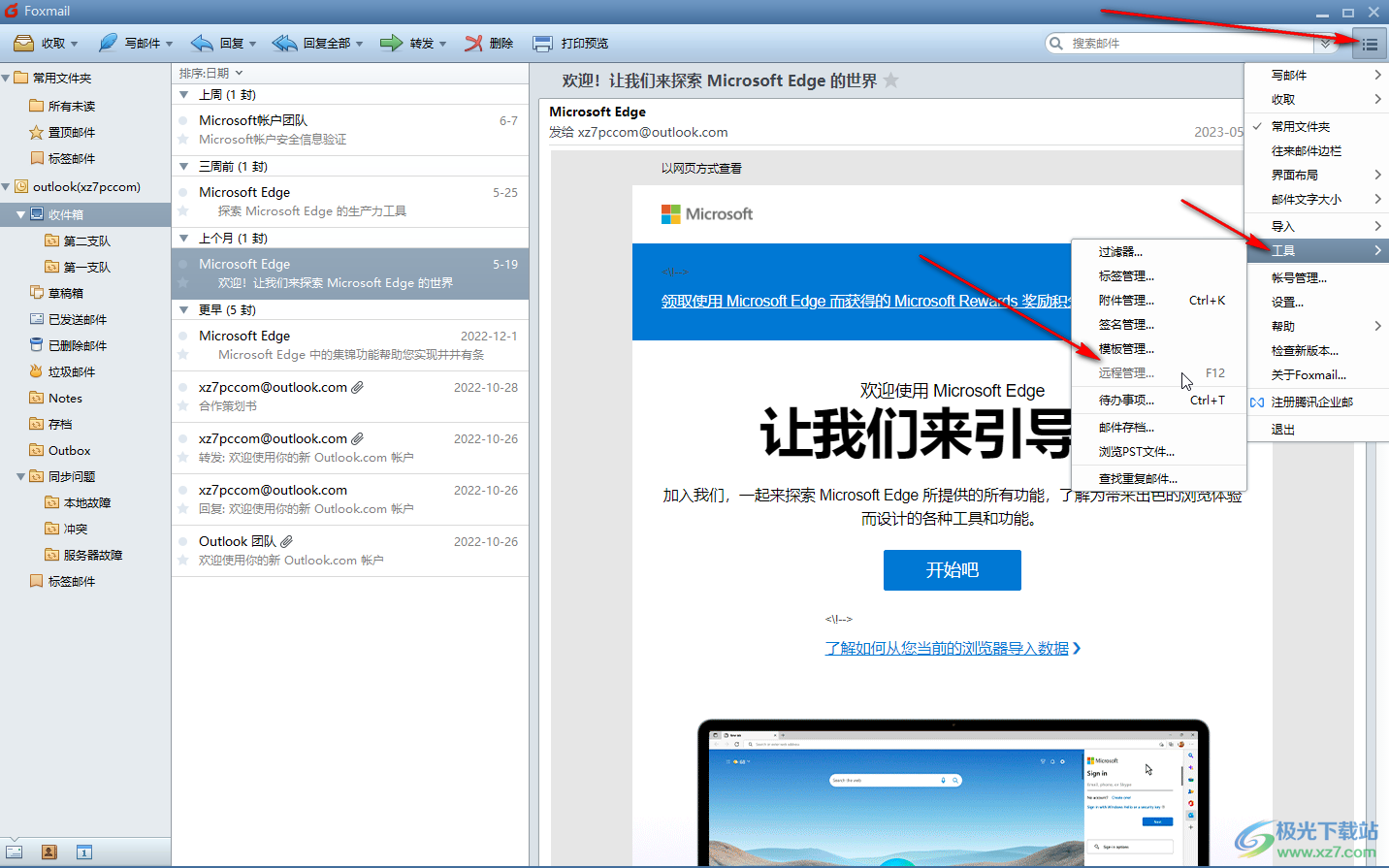The image size is (1389, 868).
Task: Collapse the 上周 (1 封) group
Action: point(185,95)
